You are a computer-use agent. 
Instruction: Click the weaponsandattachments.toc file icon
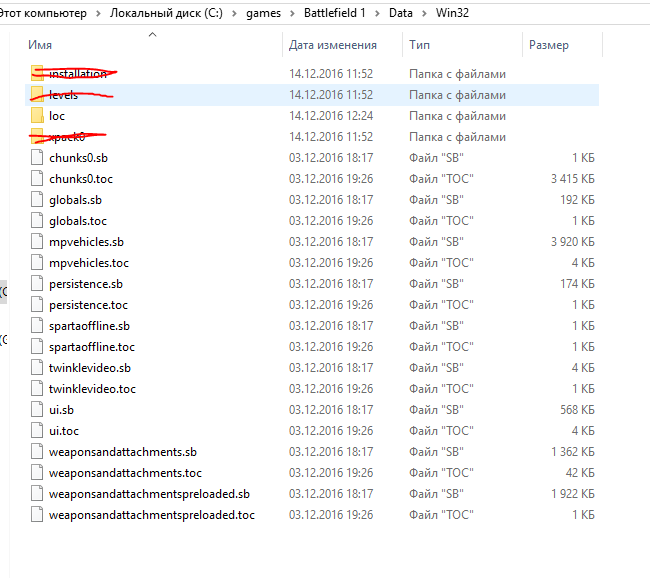(x=37, y=472)
